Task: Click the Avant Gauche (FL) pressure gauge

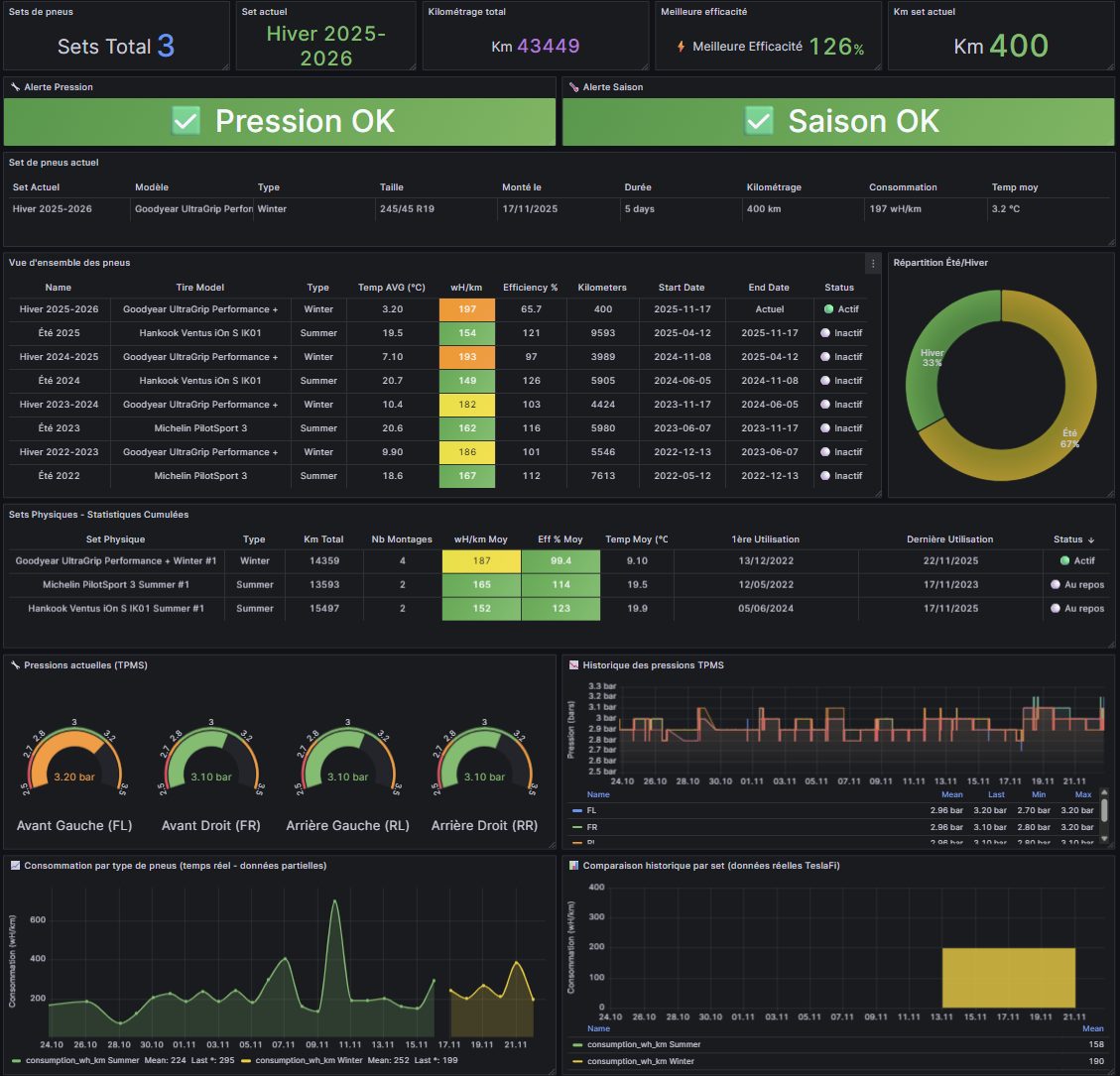Action: click(x=74, y=764)
